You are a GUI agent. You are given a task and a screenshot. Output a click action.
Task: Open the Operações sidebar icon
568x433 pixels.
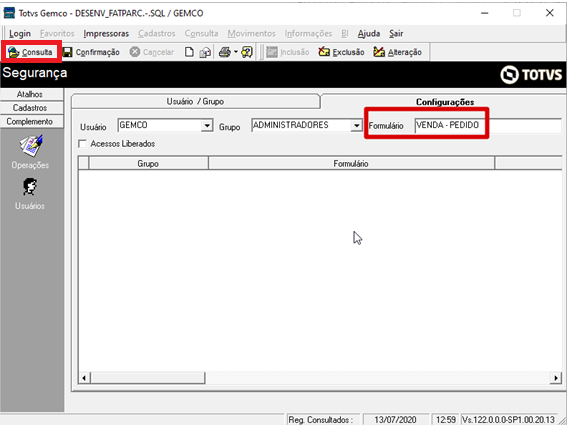(30, 152)
